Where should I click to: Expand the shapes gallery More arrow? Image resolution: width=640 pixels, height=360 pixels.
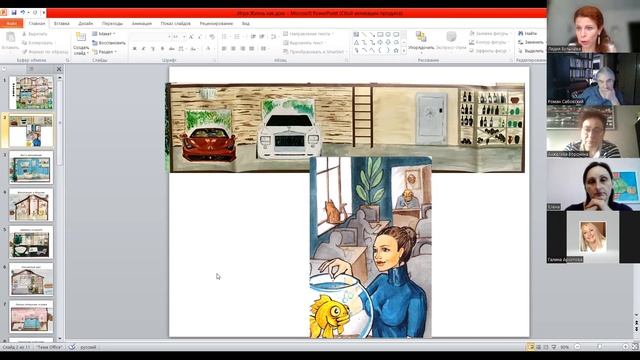coord(404,51)
